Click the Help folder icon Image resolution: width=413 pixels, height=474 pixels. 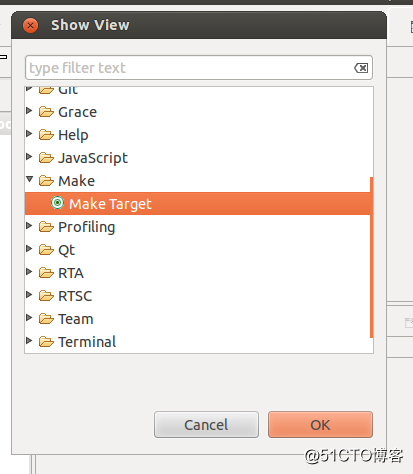(x=46, y=135)
